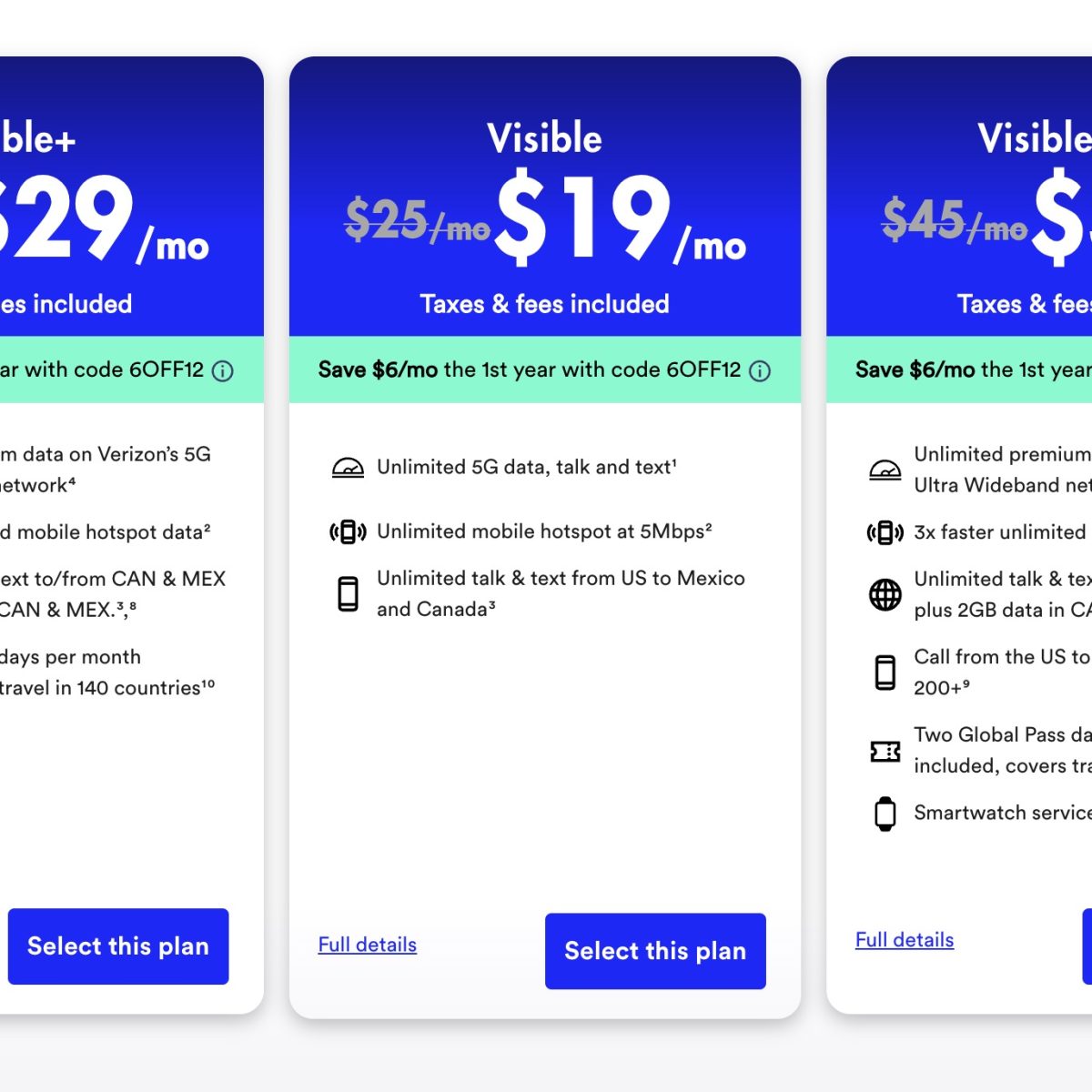Click the hotspot icon beside the 5Mbps feature
Image resolution: width=1092 pixels, height=1092 pixels.
348,531
